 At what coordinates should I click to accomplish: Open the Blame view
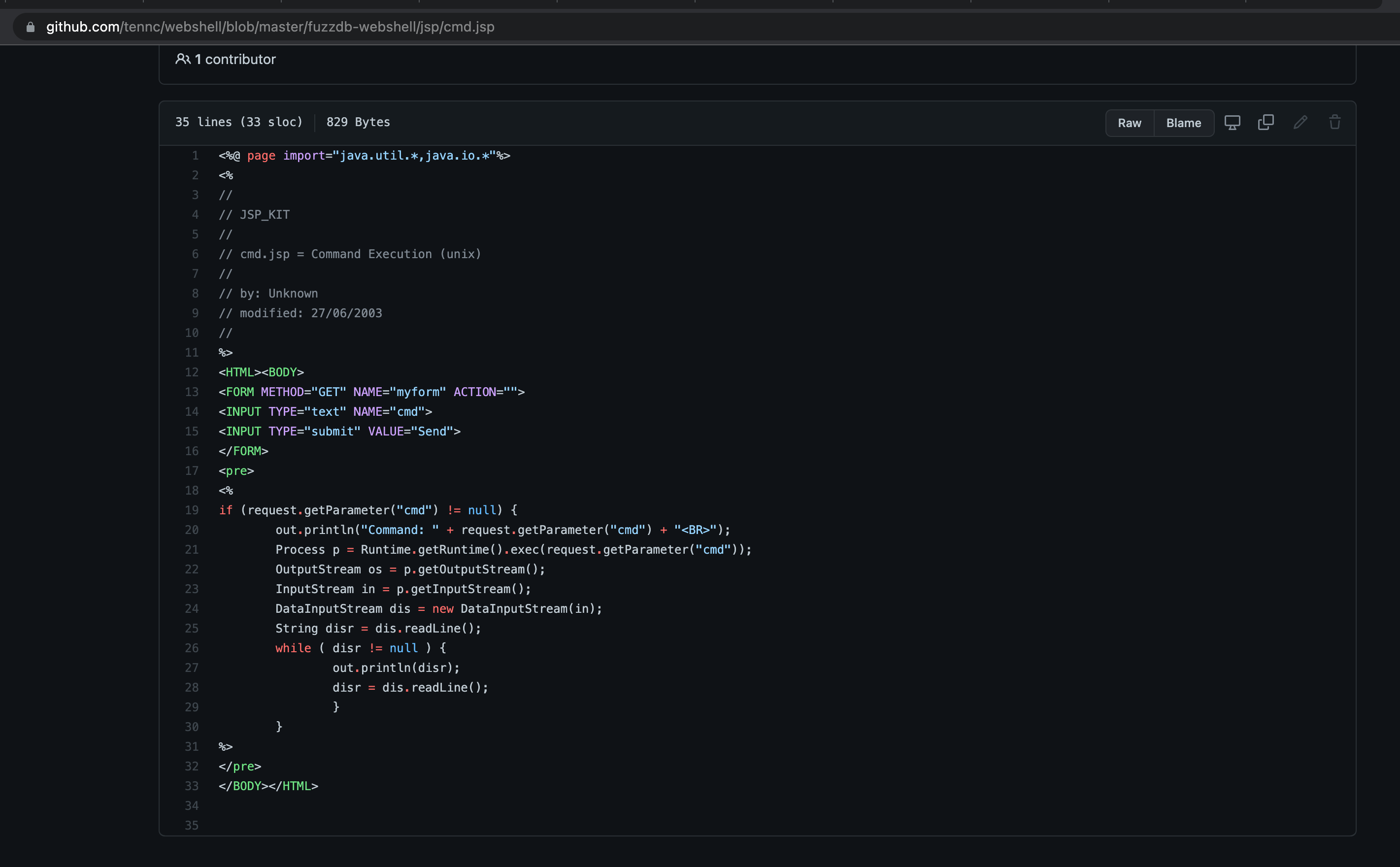tap(1183, 123)
